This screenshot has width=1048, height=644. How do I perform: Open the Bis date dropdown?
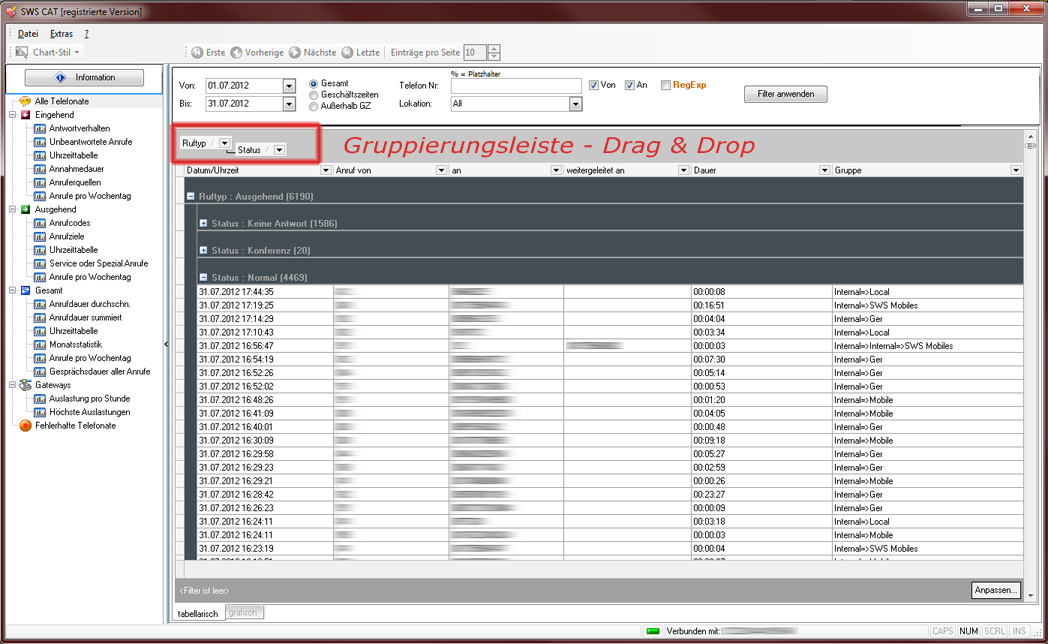289,104
